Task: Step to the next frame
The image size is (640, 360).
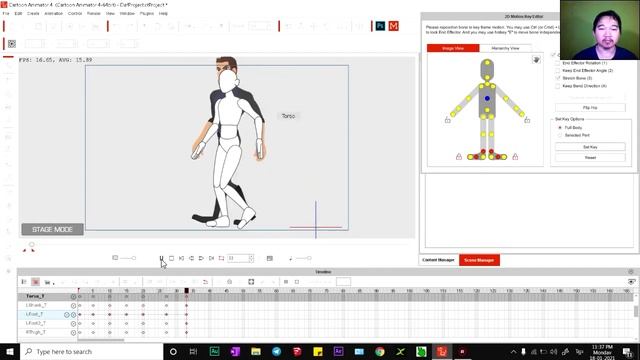Action: tap(201, 258)
